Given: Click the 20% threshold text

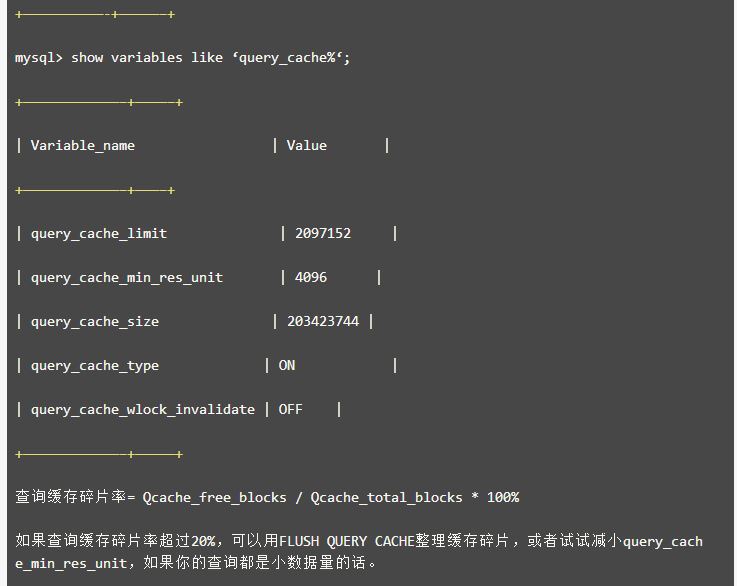Looking at the screenshot, I should 205,541.
